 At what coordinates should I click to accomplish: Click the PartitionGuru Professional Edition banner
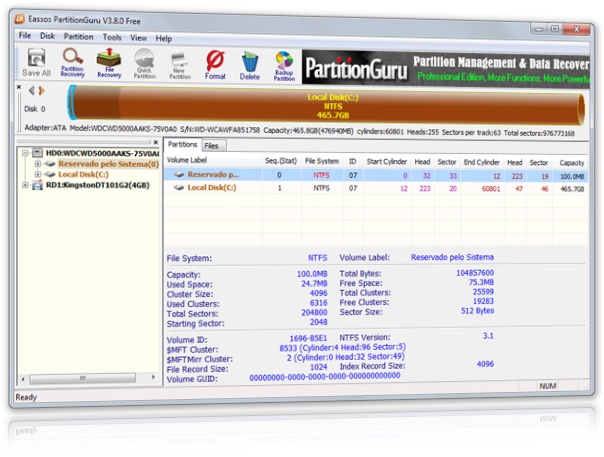pyautogui.click(x=446, y=69)
